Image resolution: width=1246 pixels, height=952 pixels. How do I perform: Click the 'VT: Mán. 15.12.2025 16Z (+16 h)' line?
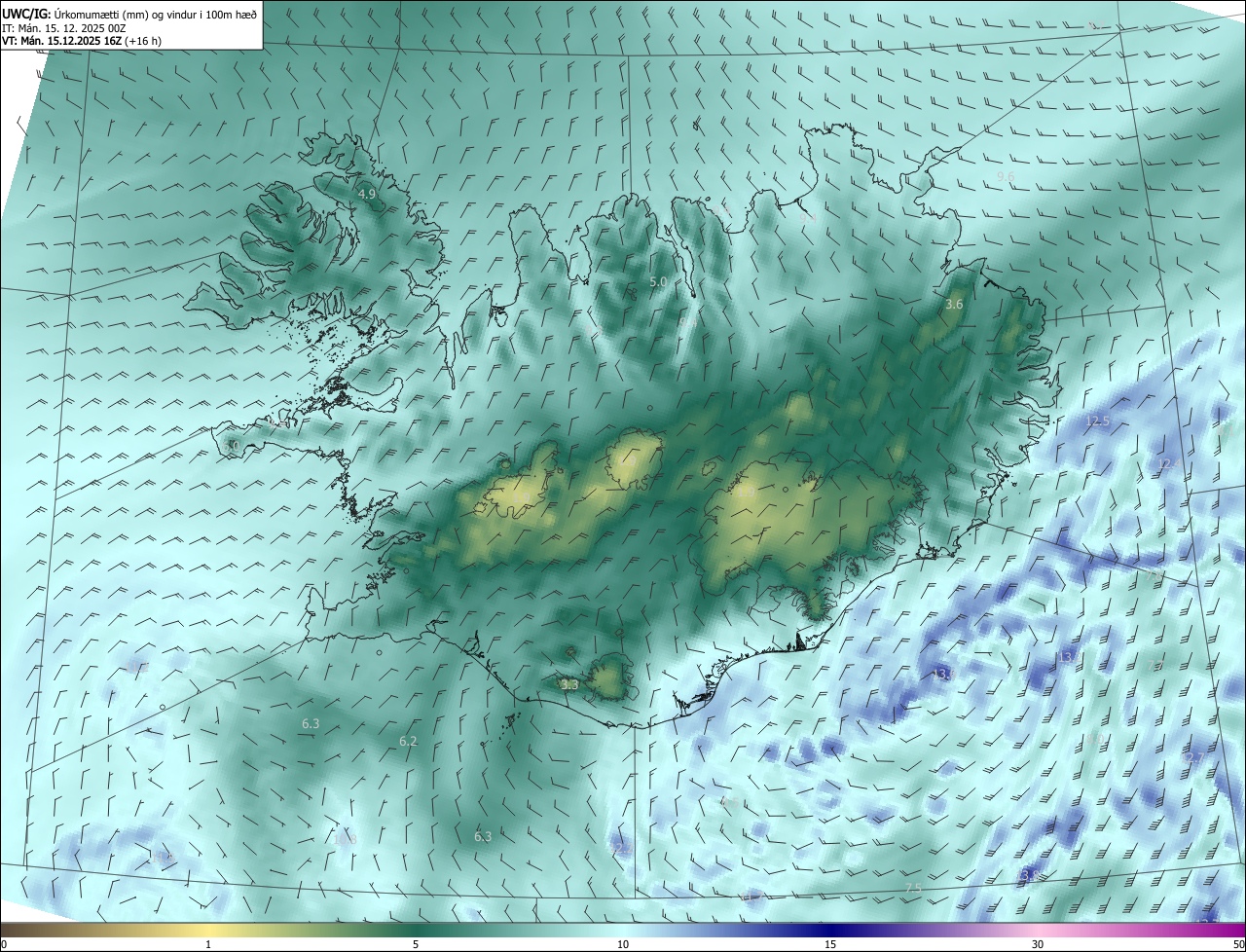82,41
